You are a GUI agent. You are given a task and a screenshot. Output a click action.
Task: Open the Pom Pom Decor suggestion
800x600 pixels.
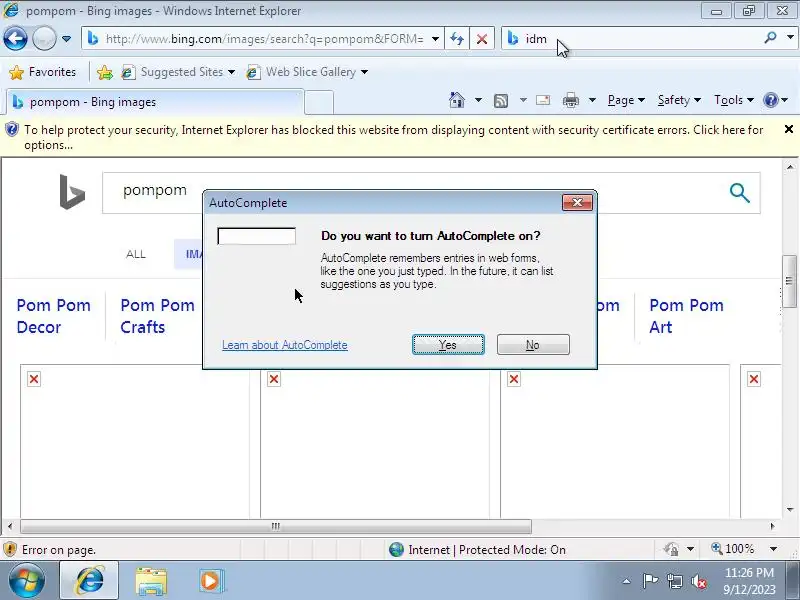54,316
